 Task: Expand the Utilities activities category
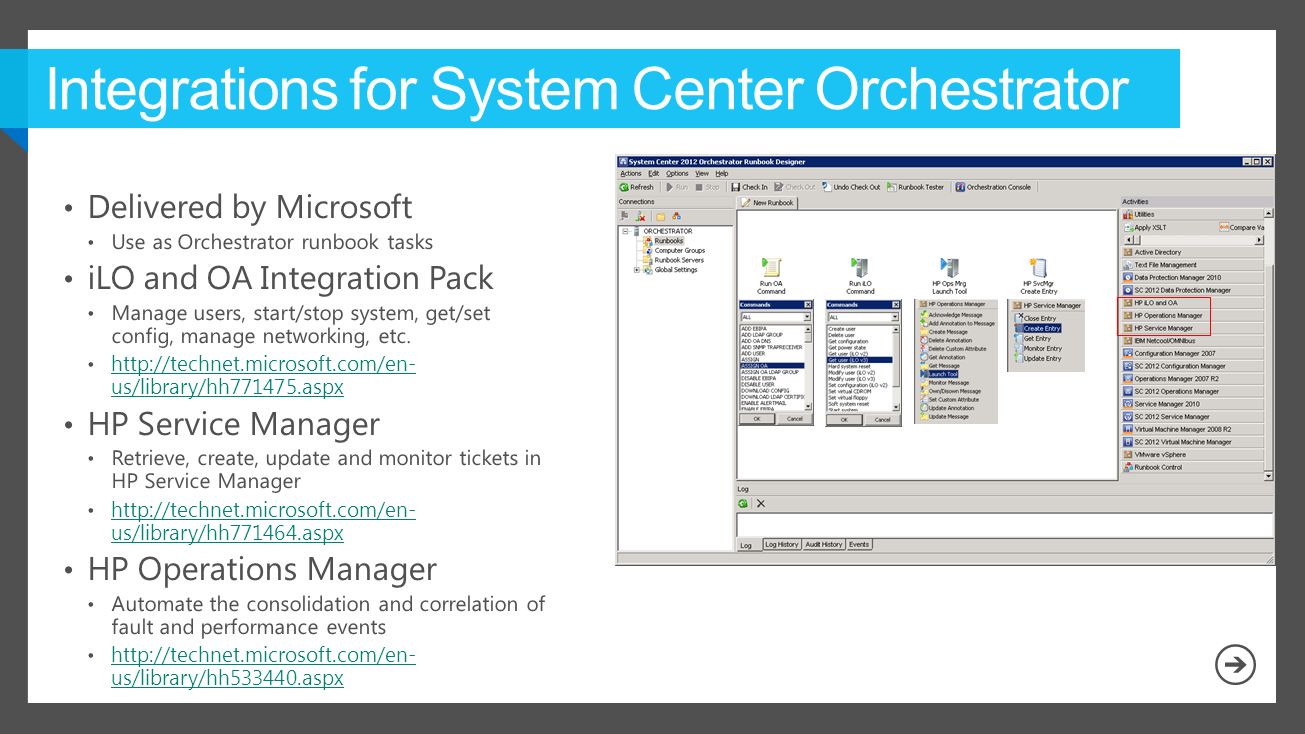pos(1192,214)
